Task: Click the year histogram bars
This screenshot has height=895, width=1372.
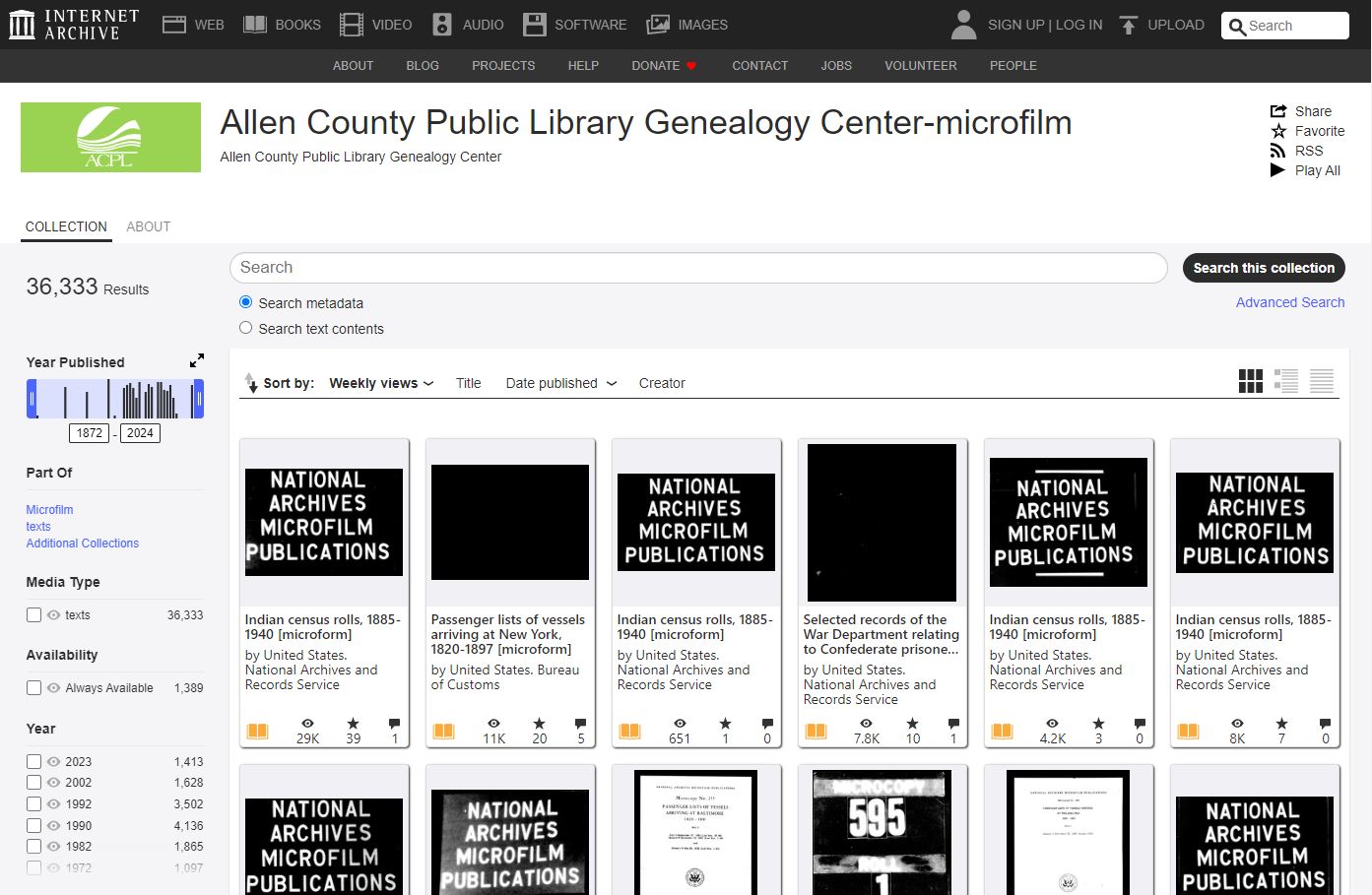Action: (115, 399)
